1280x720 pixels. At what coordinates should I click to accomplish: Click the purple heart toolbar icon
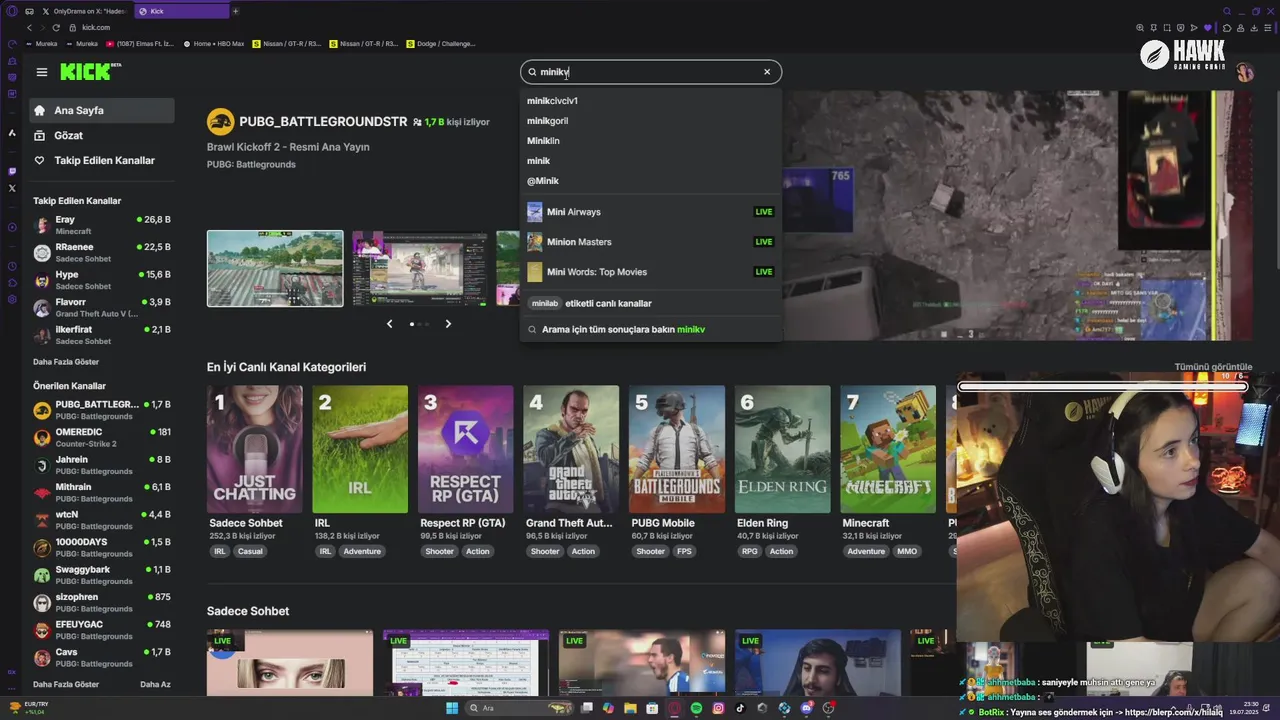click(1208, 28)
